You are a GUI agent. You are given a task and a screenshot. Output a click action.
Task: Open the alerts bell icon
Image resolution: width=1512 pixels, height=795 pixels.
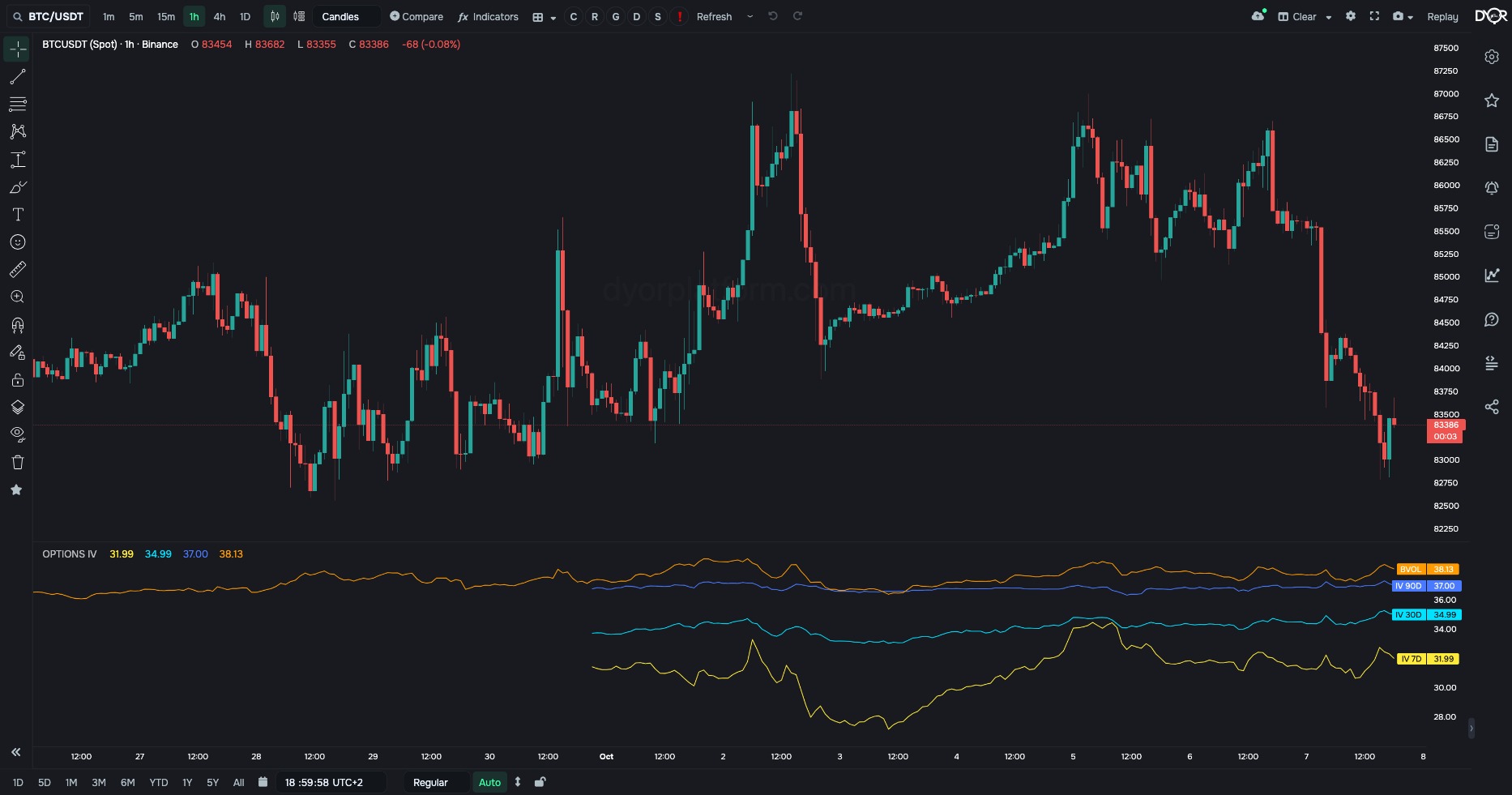pos(1492,188)
